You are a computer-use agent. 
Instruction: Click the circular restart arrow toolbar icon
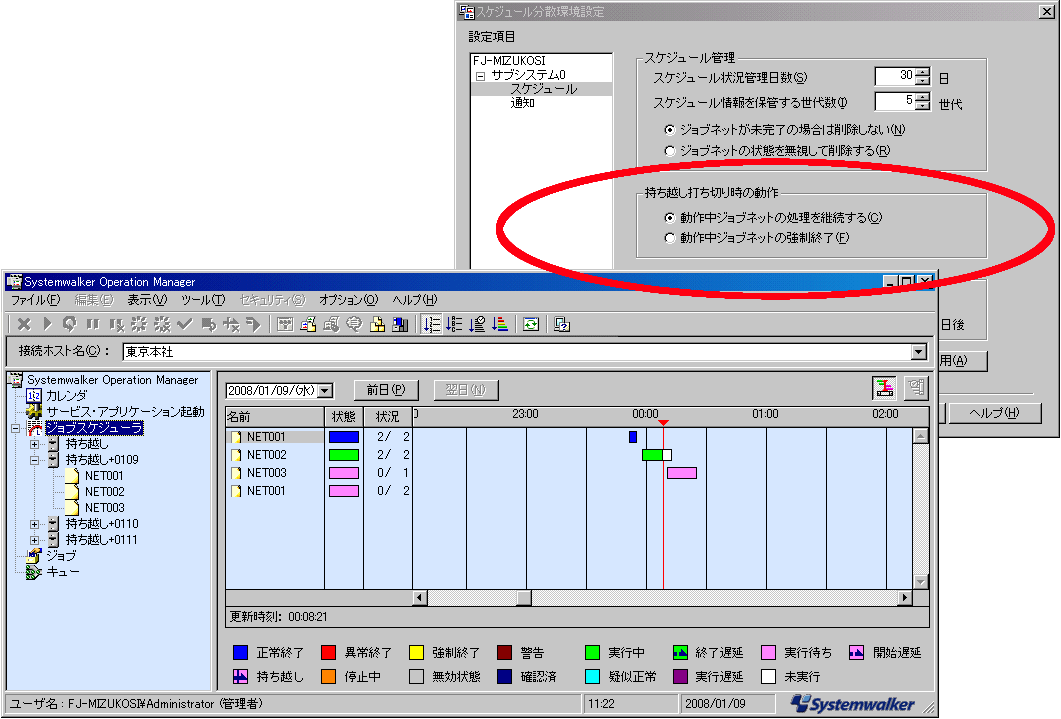pos(70,325)
